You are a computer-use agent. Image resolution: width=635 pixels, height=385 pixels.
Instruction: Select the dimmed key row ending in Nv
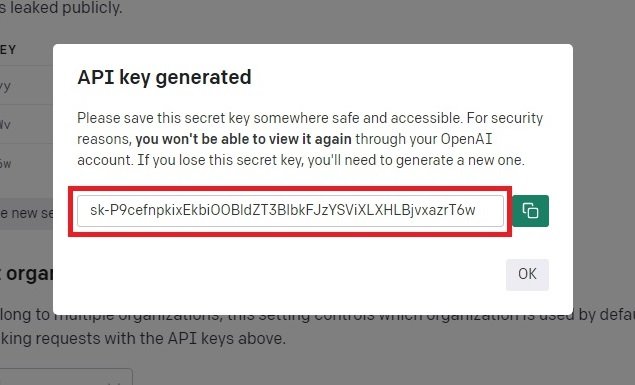pos(26,124)
